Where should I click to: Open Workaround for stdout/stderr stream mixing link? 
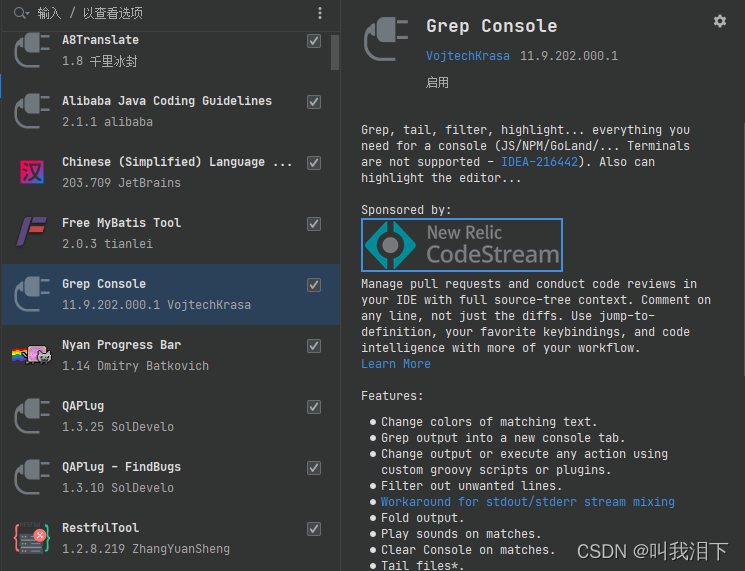click(527, 502)
